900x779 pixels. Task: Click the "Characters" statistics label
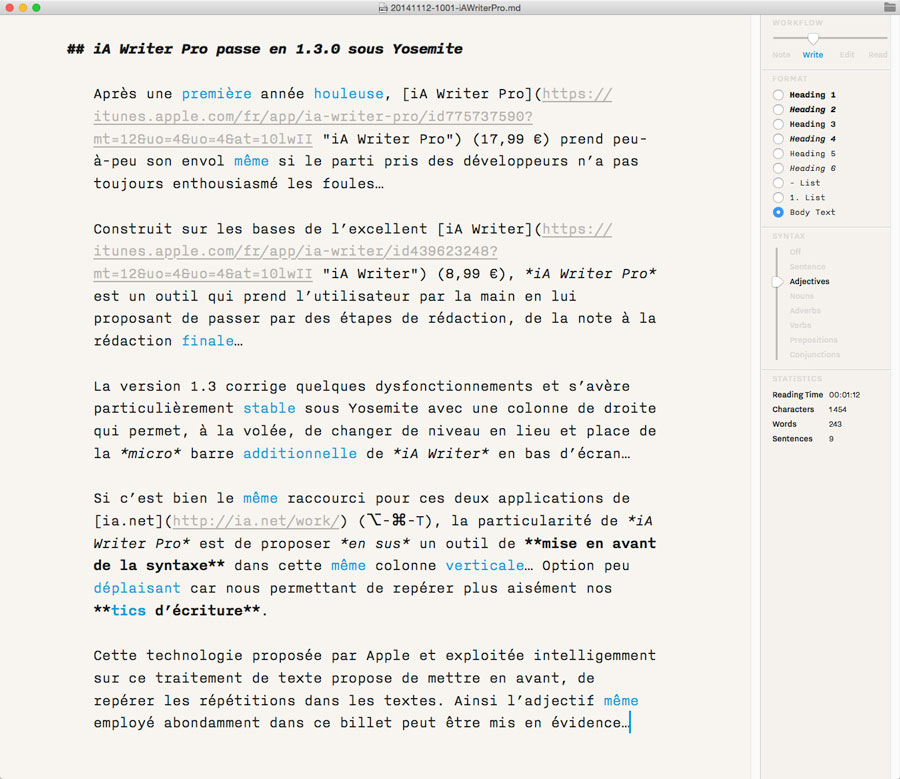click(x=793, y=409)
